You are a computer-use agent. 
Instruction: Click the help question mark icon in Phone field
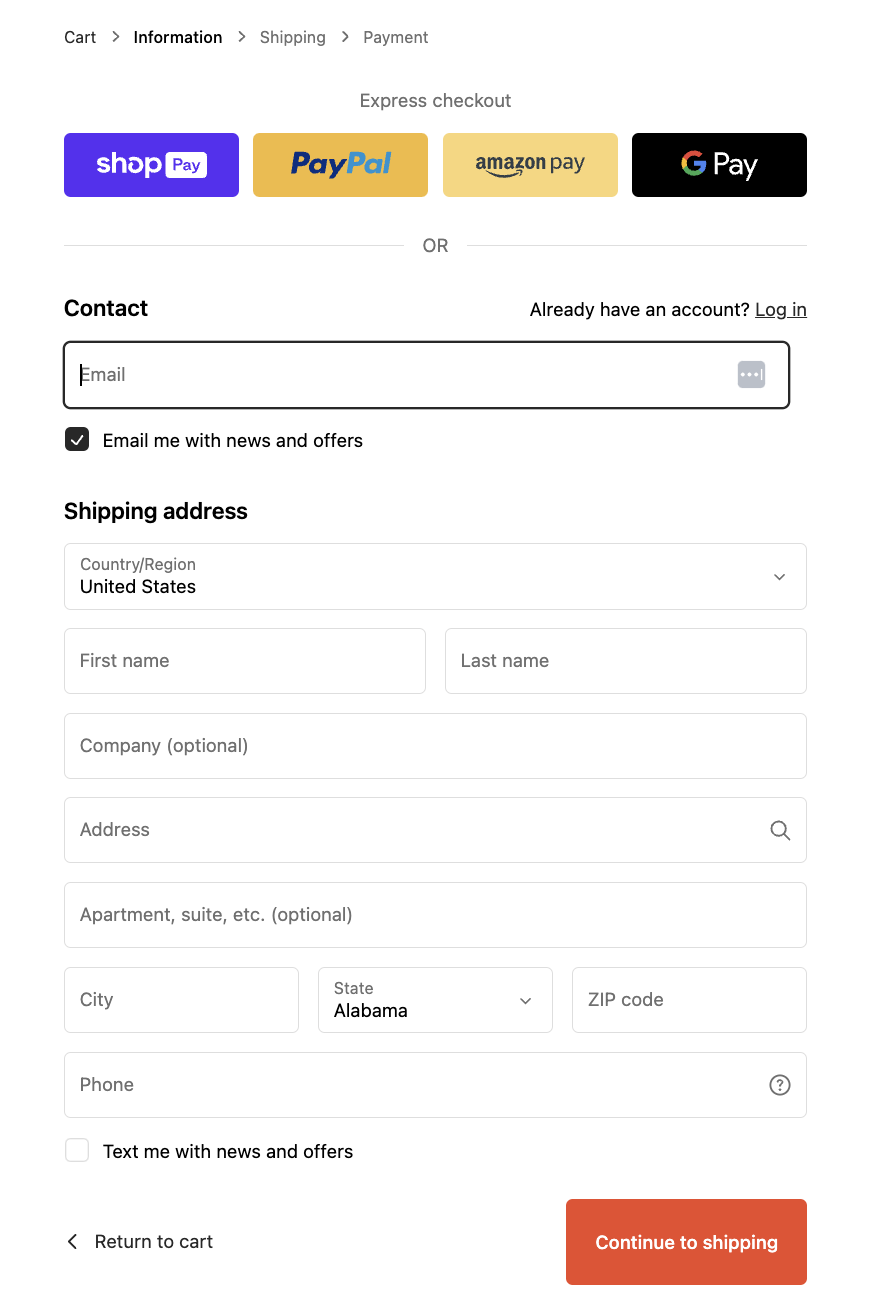point(780,1085)
